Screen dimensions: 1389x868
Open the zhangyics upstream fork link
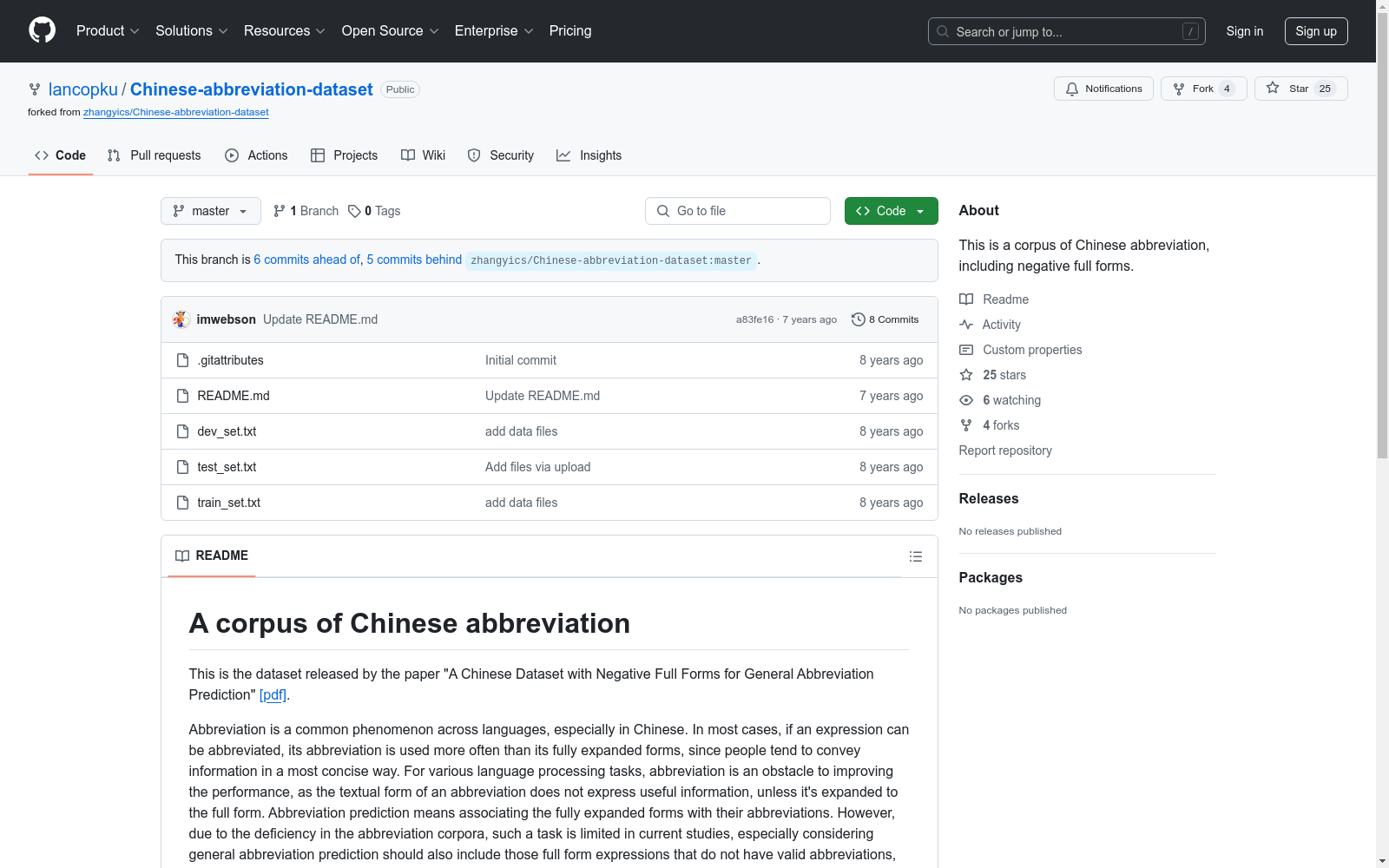point(176,112)
